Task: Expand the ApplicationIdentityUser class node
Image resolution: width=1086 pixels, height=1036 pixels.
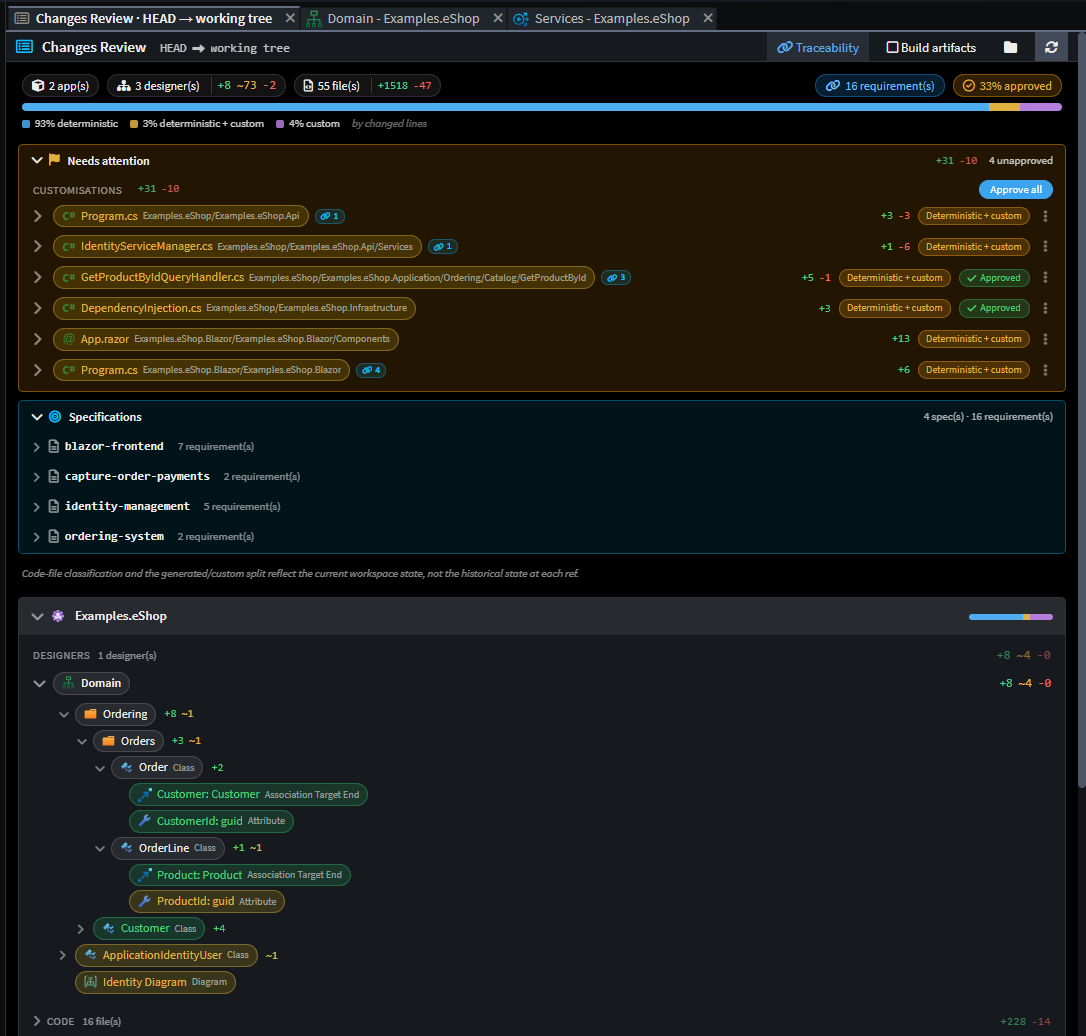Action: tap(62, 956)
